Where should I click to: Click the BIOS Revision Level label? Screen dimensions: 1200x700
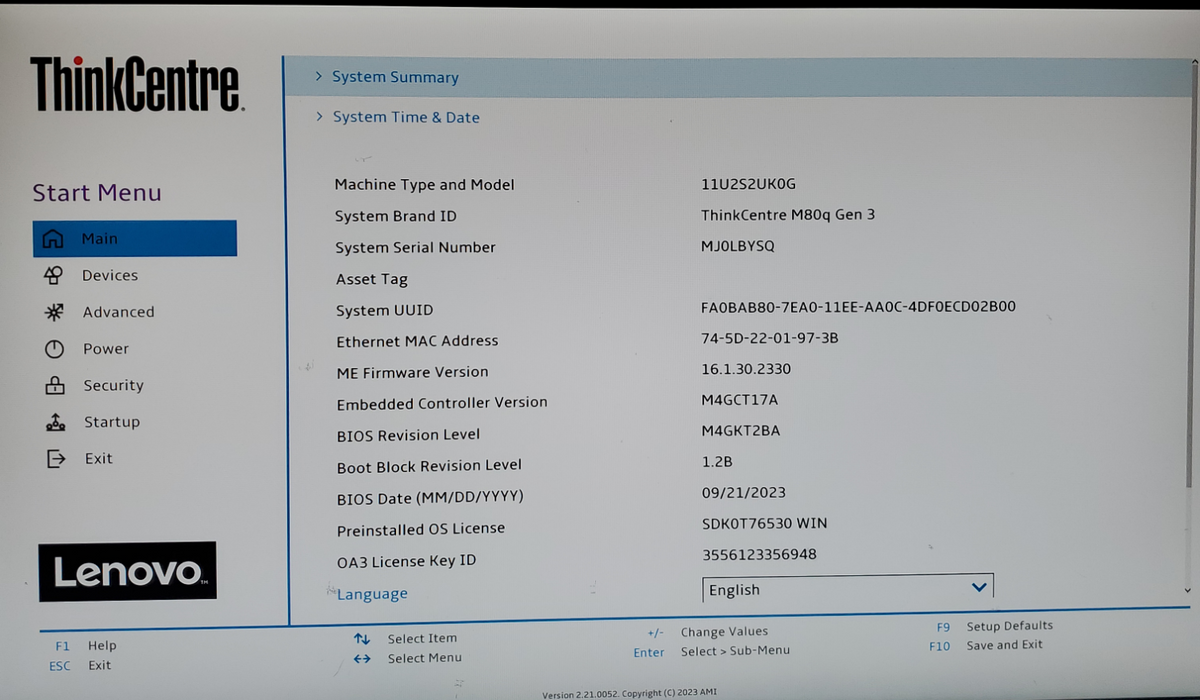pyautogui.click(x=408, y=435)
